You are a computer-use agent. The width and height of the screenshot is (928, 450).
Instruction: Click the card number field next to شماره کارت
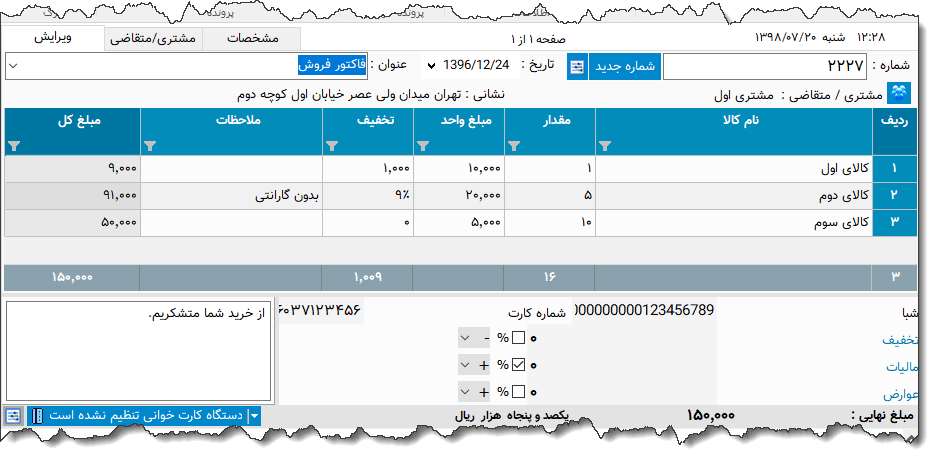coord(320,310)
